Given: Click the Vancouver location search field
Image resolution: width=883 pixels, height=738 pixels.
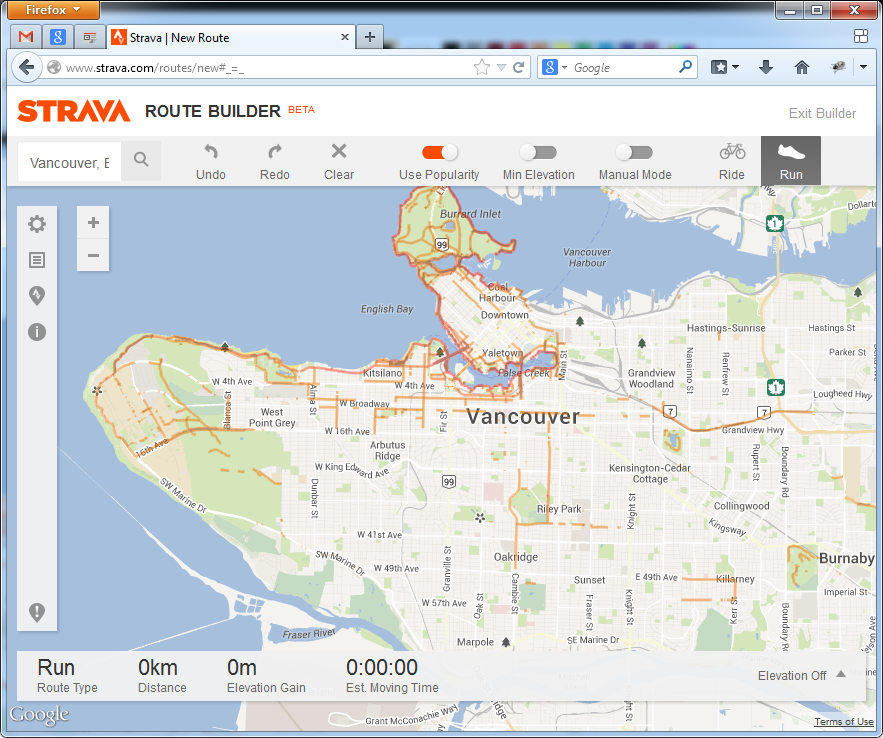Looking at the screenshot, I should coord(70,162).
